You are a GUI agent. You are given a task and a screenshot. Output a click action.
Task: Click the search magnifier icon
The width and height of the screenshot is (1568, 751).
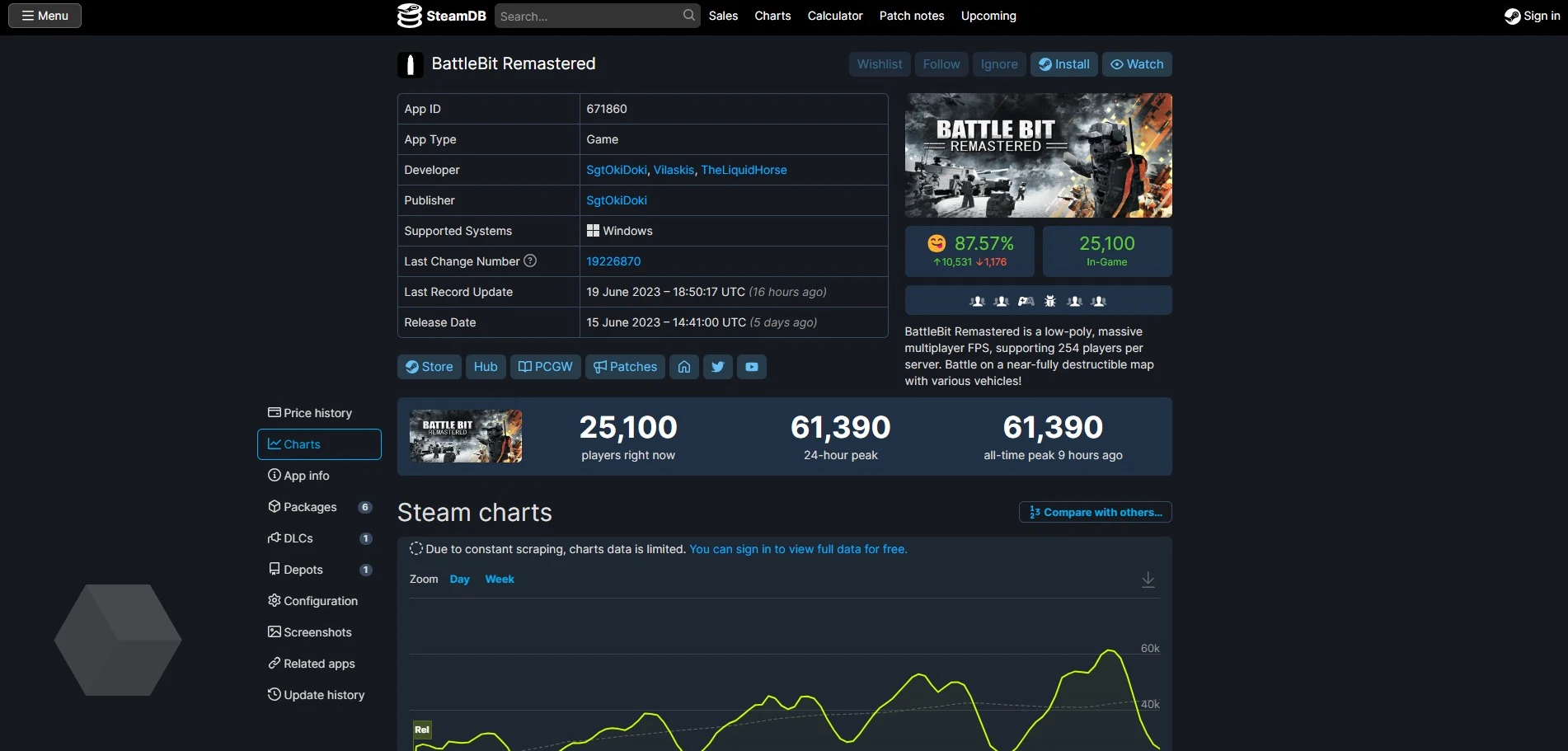(x=689, y=16)
